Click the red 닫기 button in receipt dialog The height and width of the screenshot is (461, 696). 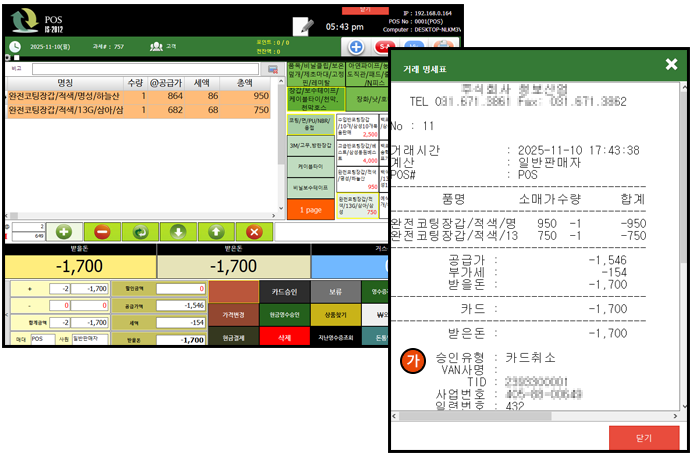tap(644, 437)
